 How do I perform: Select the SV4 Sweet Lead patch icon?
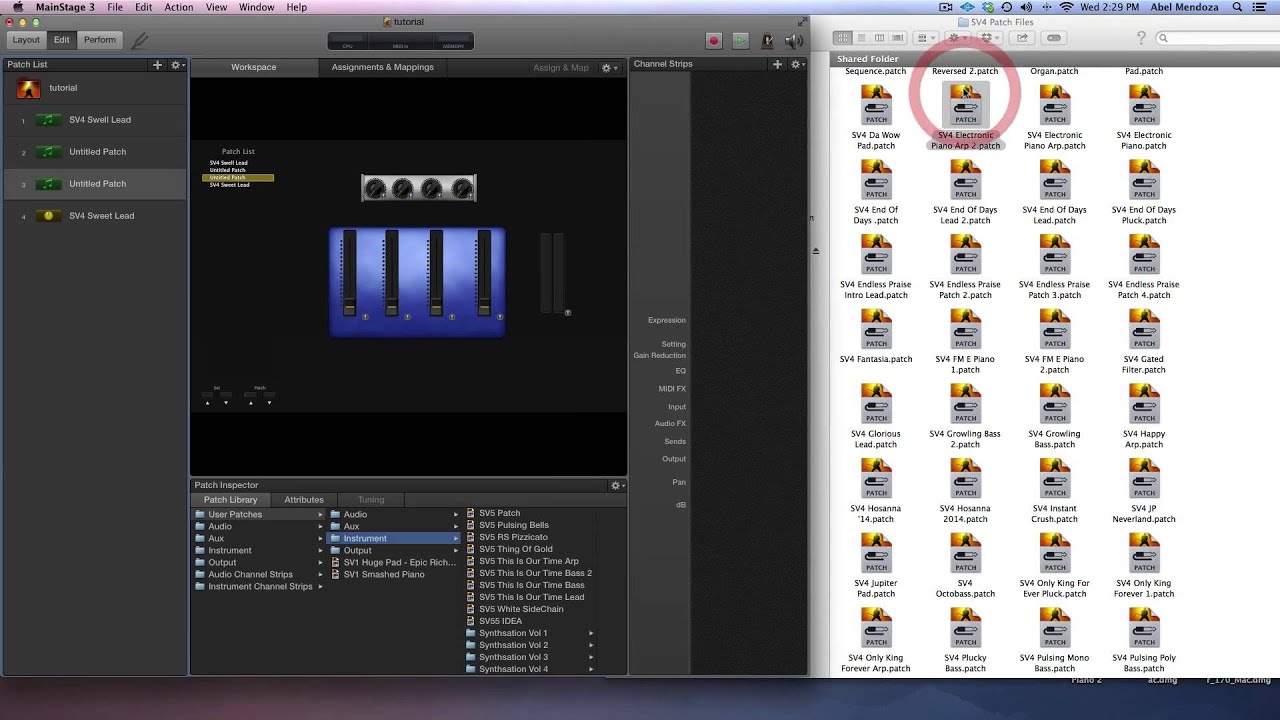point(48,216)
